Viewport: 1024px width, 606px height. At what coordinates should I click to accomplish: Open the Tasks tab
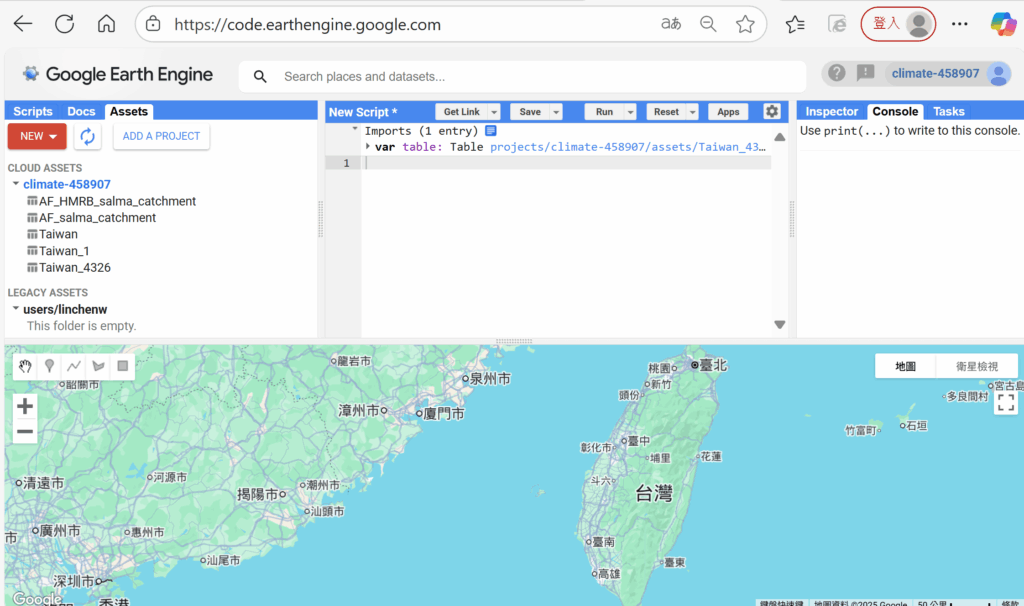[x=948, y=112]
